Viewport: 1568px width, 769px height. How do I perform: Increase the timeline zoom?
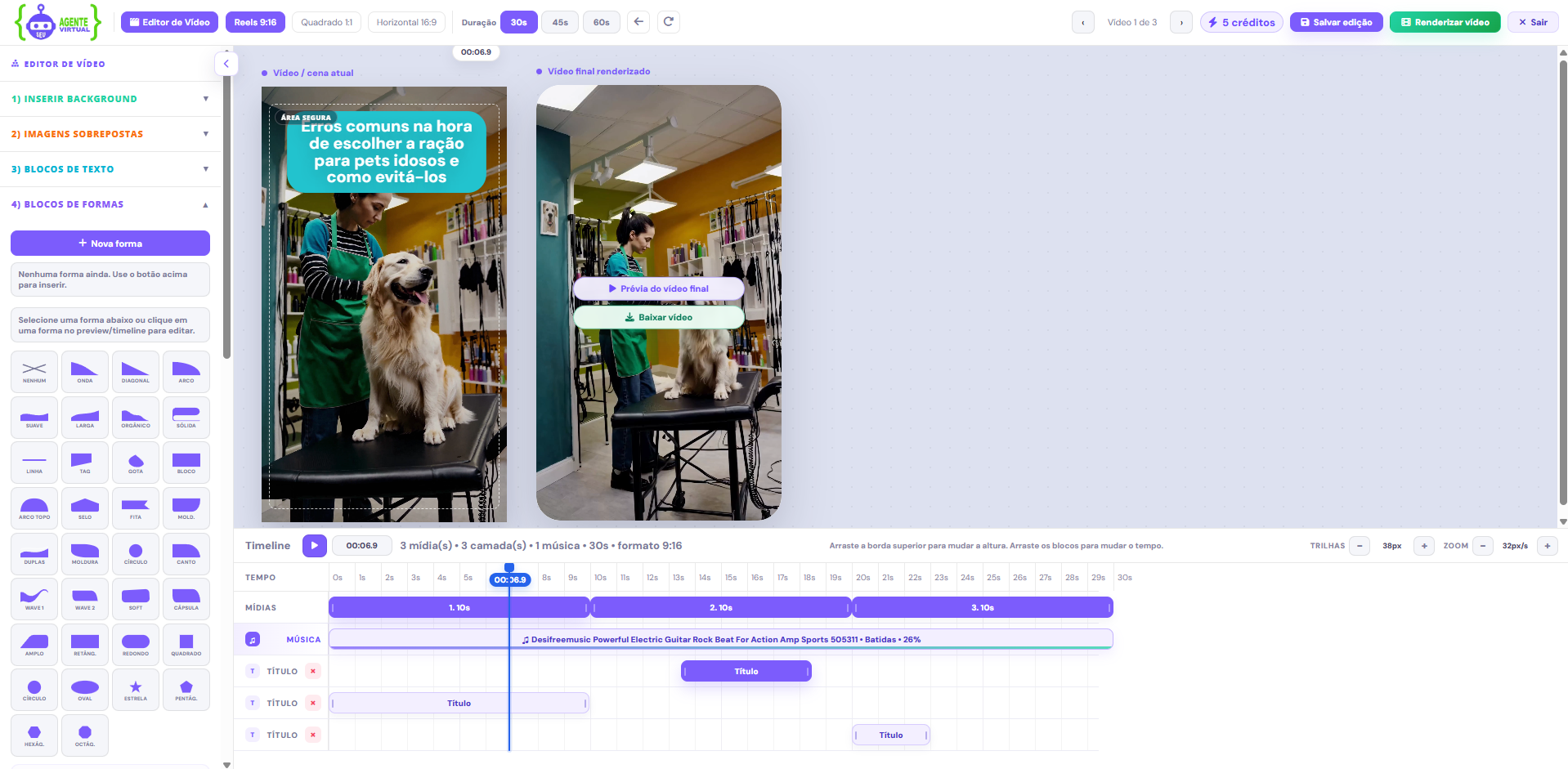pos(1548,546)
